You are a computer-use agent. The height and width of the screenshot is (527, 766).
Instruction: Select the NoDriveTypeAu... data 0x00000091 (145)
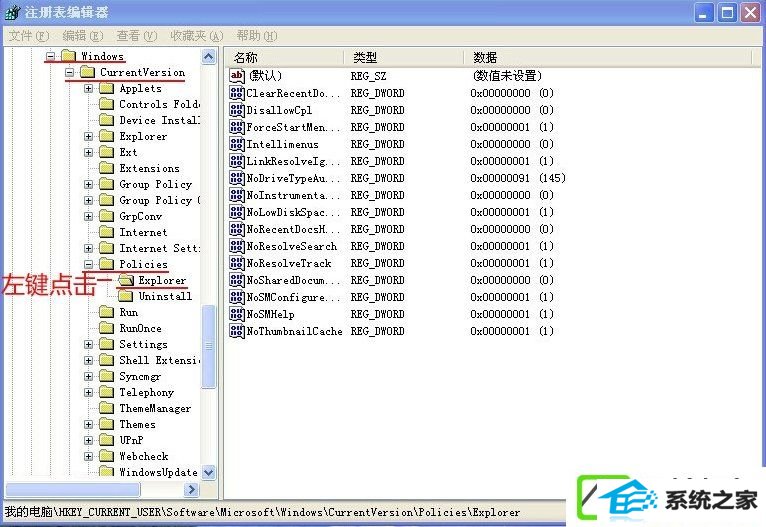point(518,178)
